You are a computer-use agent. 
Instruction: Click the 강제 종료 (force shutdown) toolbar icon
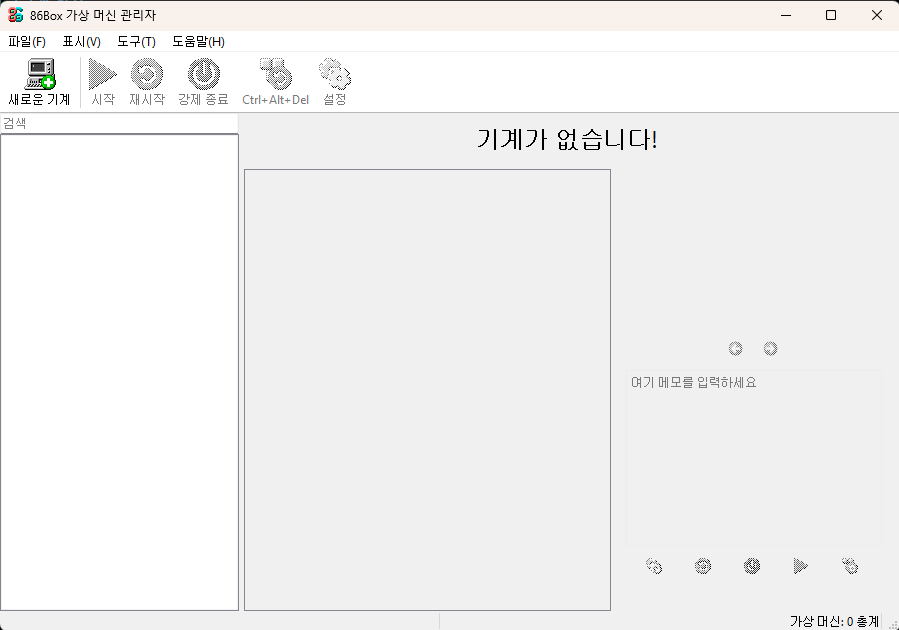pos(204,75)
